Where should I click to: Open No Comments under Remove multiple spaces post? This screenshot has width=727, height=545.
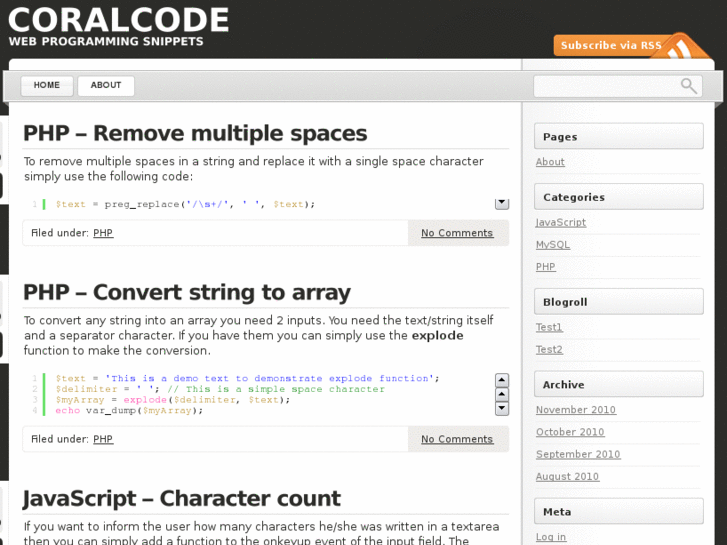click(457, 233)
